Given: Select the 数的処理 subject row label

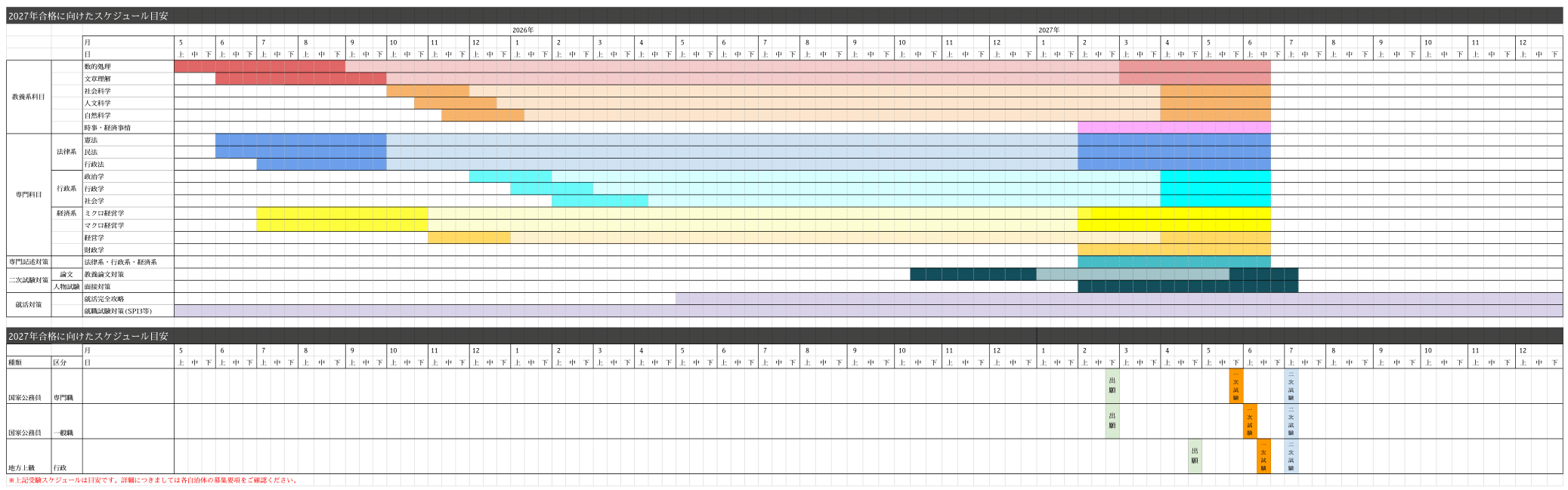Looking at the screenshot, I should (97, 66).
